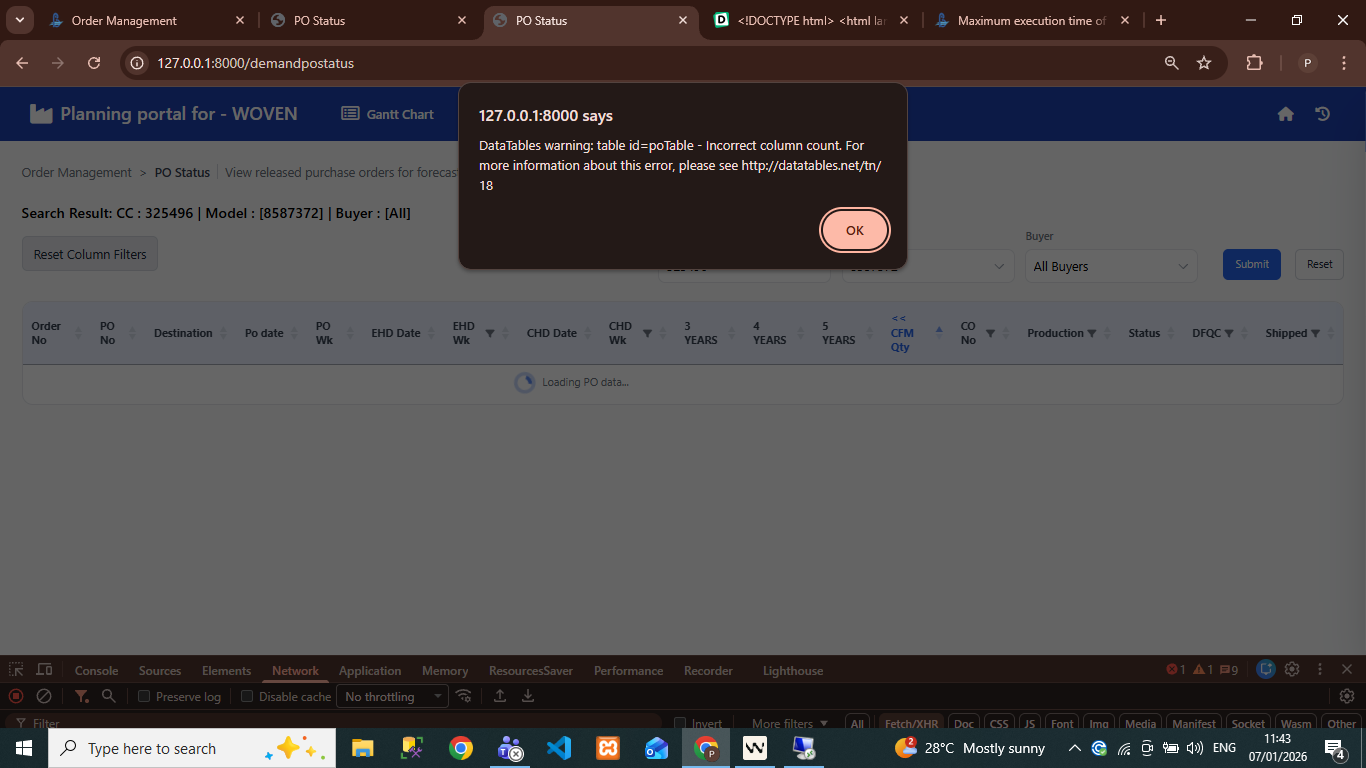The image size is (1366, 768).
Task: Click the import HAR upload icon
Action: pos(500,696)
